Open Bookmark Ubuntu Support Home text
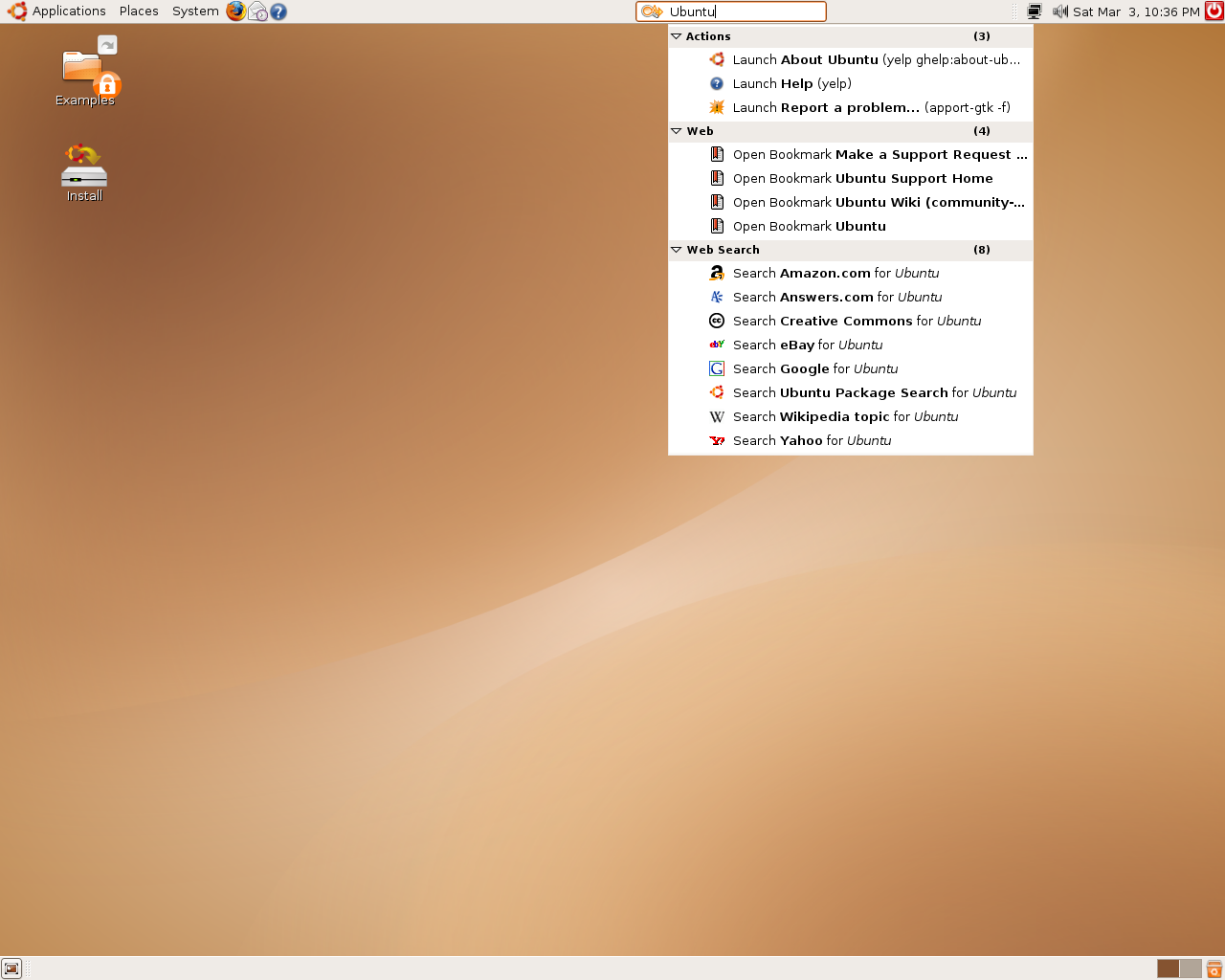This screenshot has height=980, width=1225. [862, 178]
